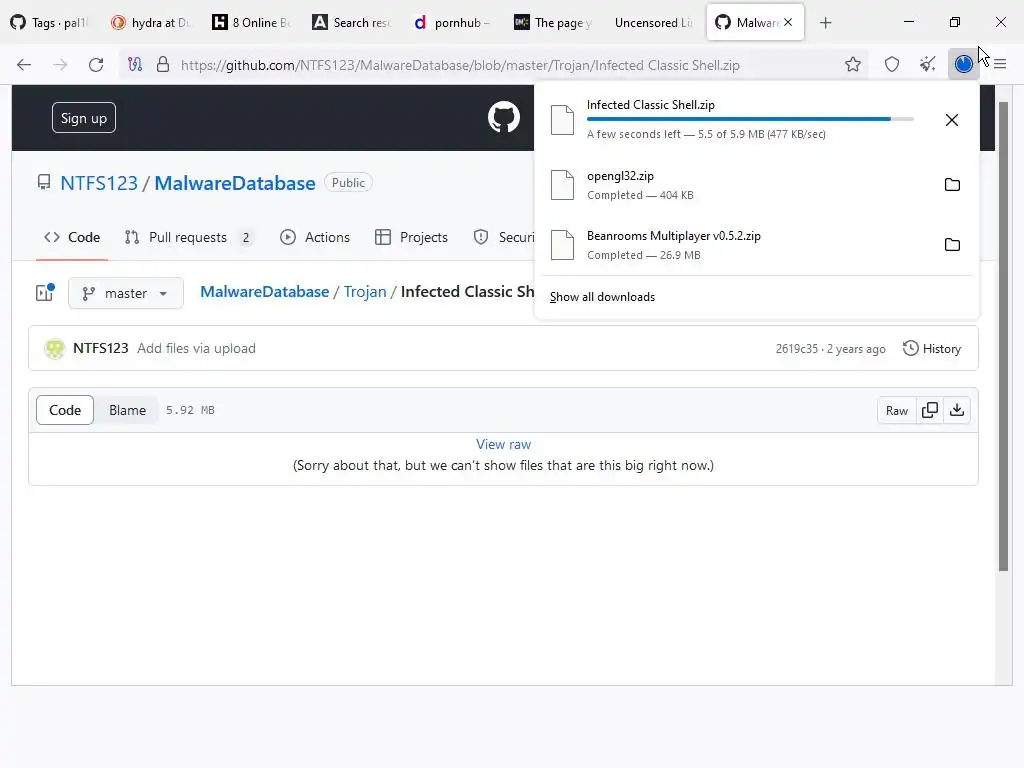Click the pull requests count badge 2

[x=246, y=238]
